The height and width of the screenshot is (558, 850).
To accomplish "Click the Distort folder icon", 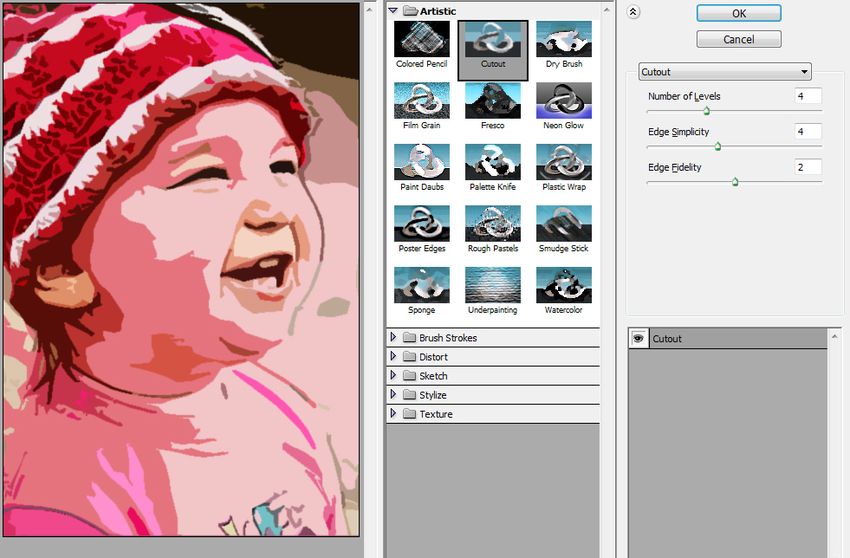I will 410,356.
